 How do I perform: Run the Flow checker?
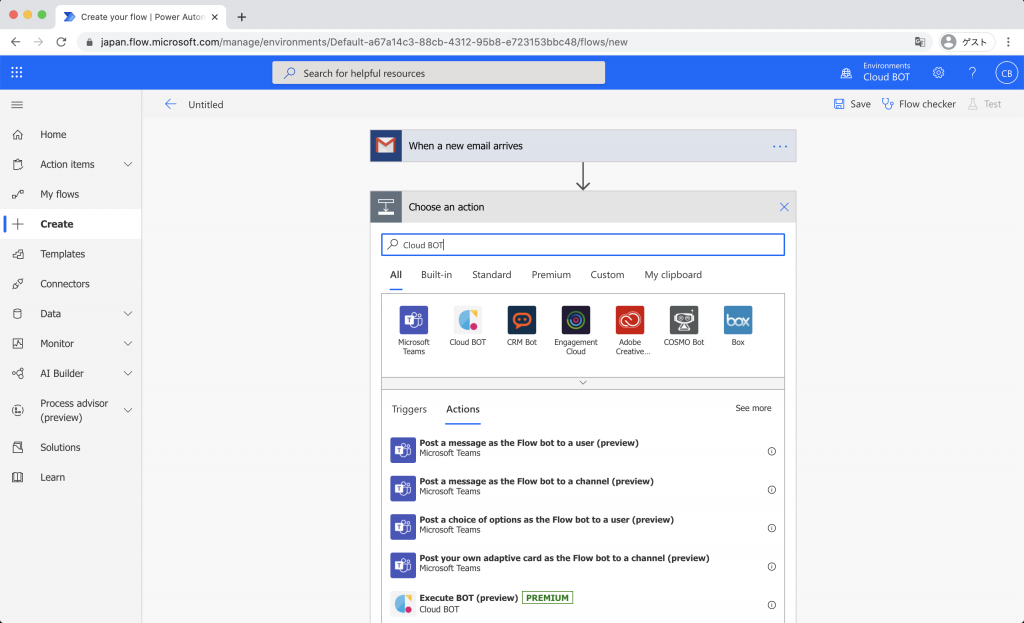[x=919, y=104]
